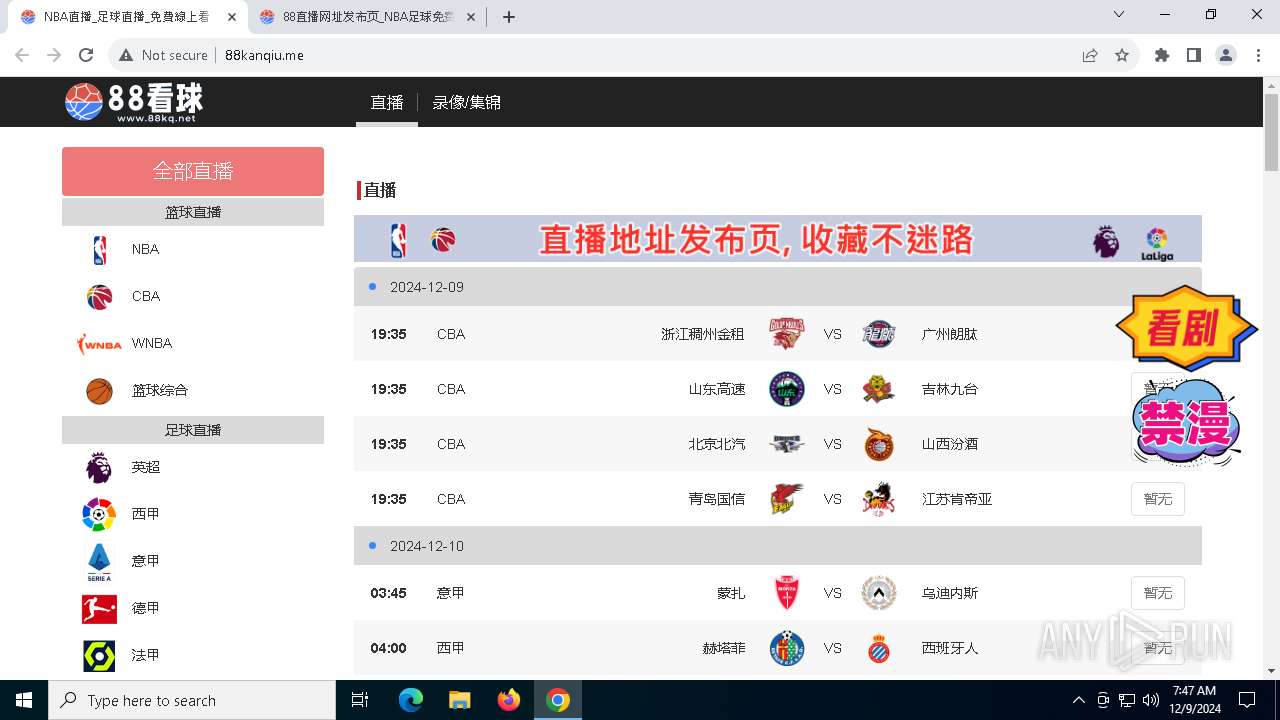1280x720 pixels.
Task: Open 直播地址发布页 banner
Action: click(778, 239)
